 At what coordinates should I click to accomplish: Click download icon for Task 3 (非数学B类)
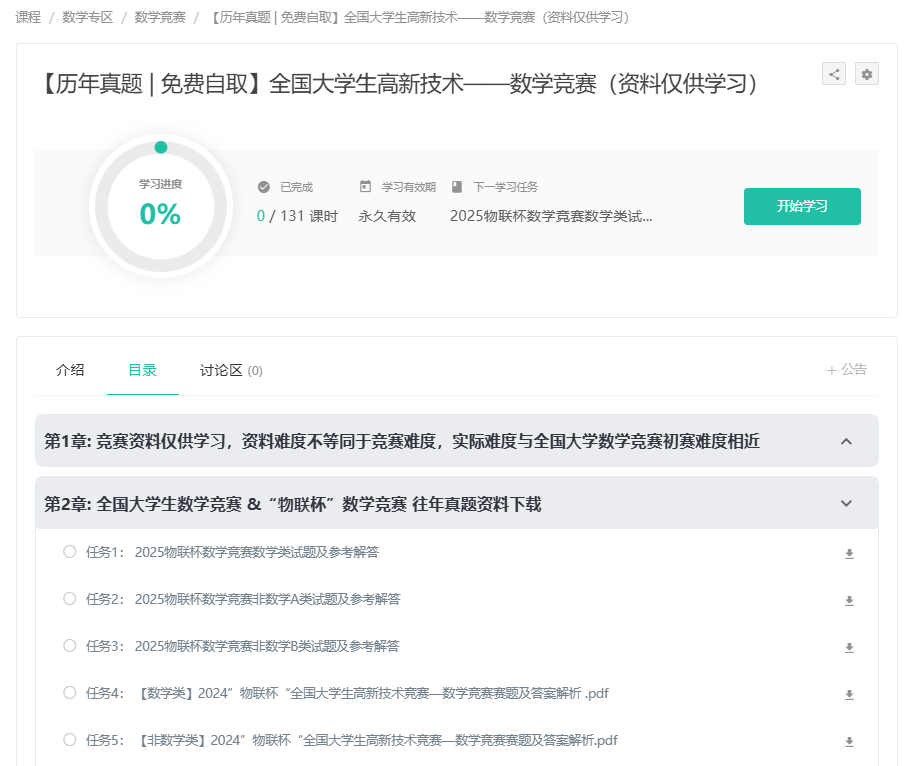tap(849, 648)
